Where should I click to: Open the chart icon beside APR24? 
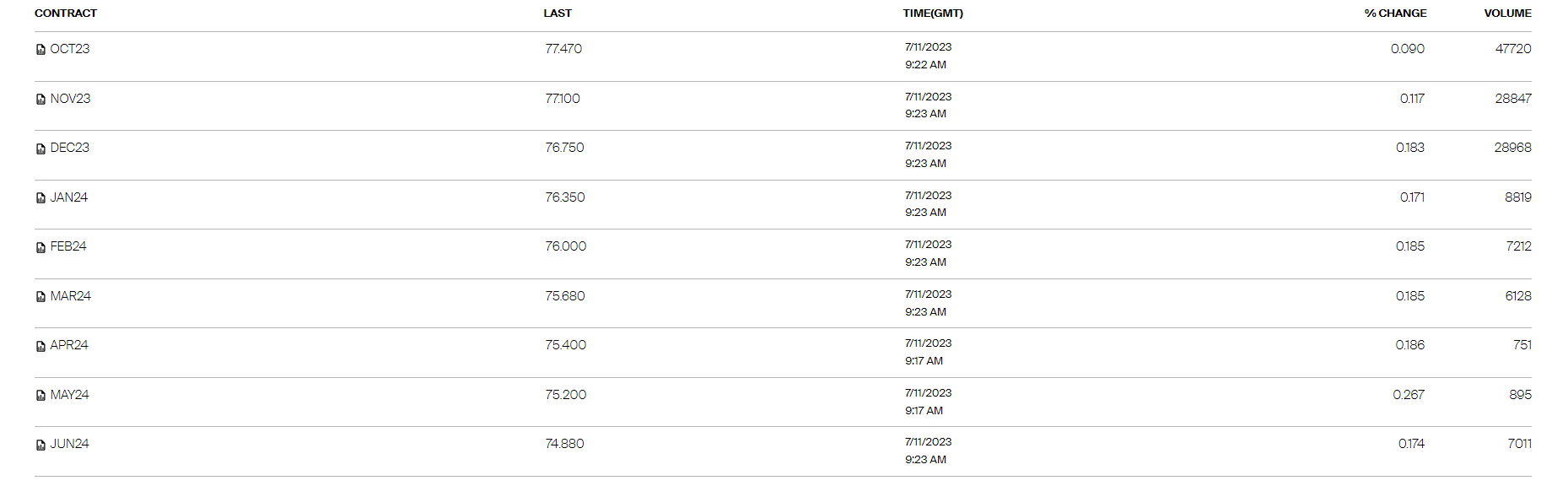click(x=40, y=346)
